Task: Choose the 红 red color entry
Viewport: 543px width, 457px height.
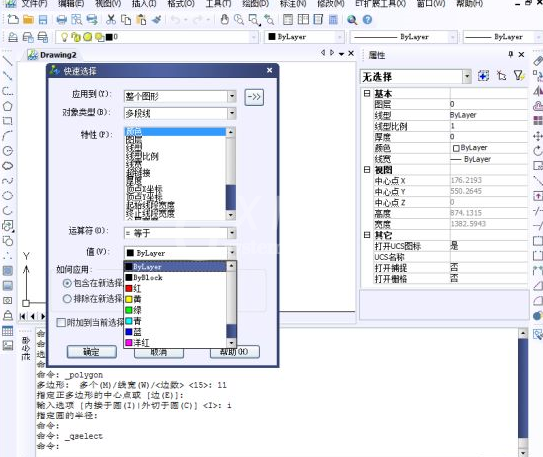Action: pyautogui.click(x=175, y=288)
